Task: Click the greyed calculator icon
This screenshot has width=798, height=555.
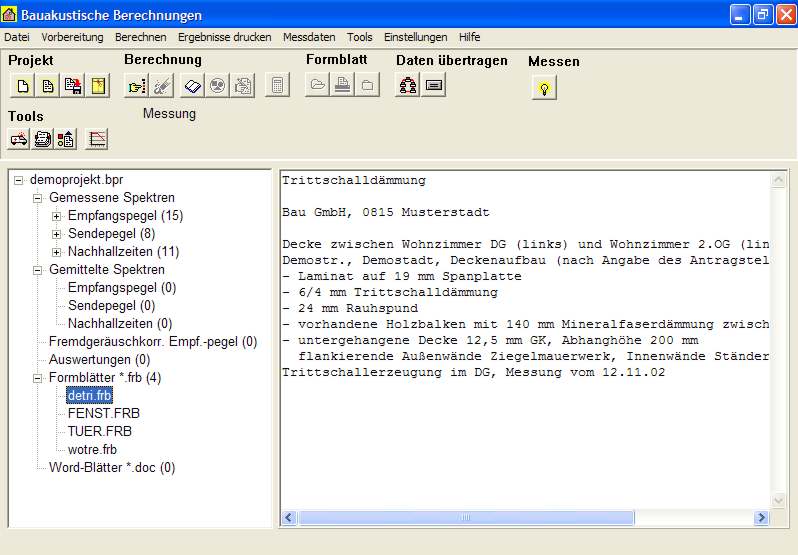Action: (x=277, y=85)
